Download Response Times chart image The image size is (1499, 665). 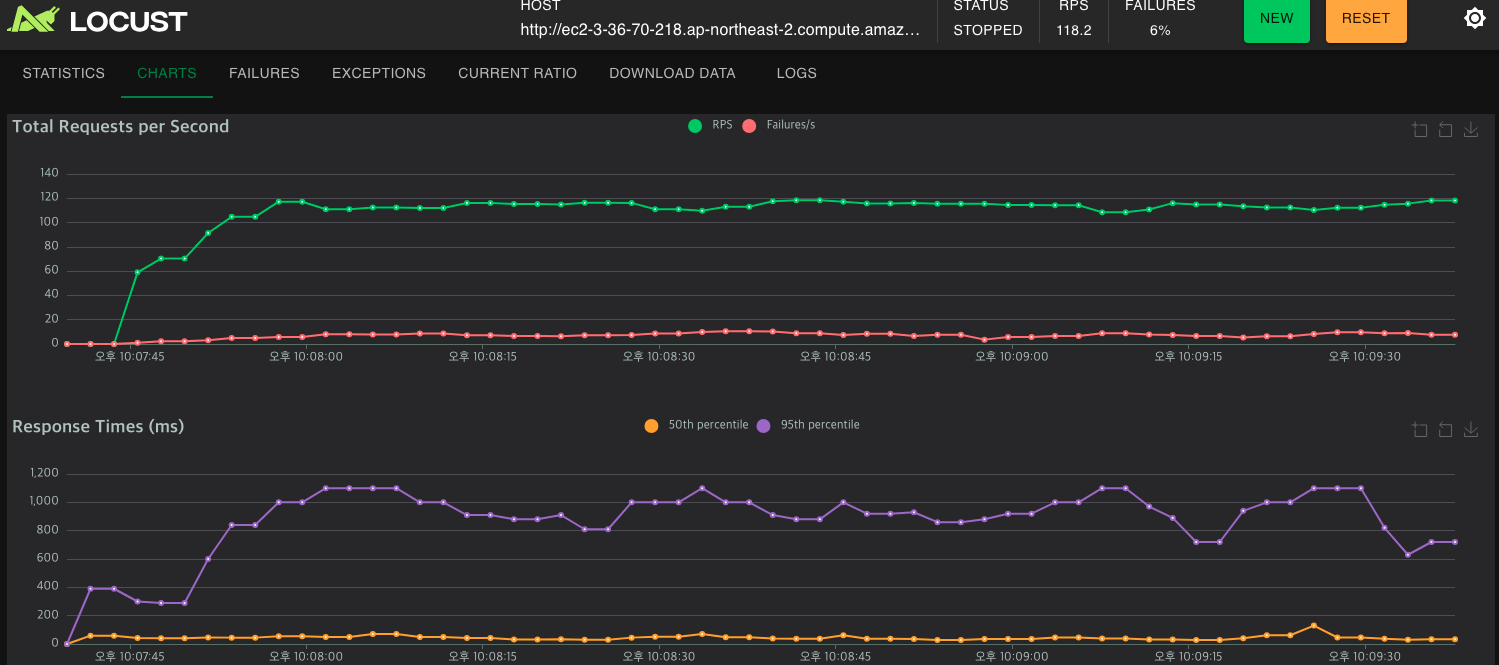pyautogui.click(x=1471, y=430)
